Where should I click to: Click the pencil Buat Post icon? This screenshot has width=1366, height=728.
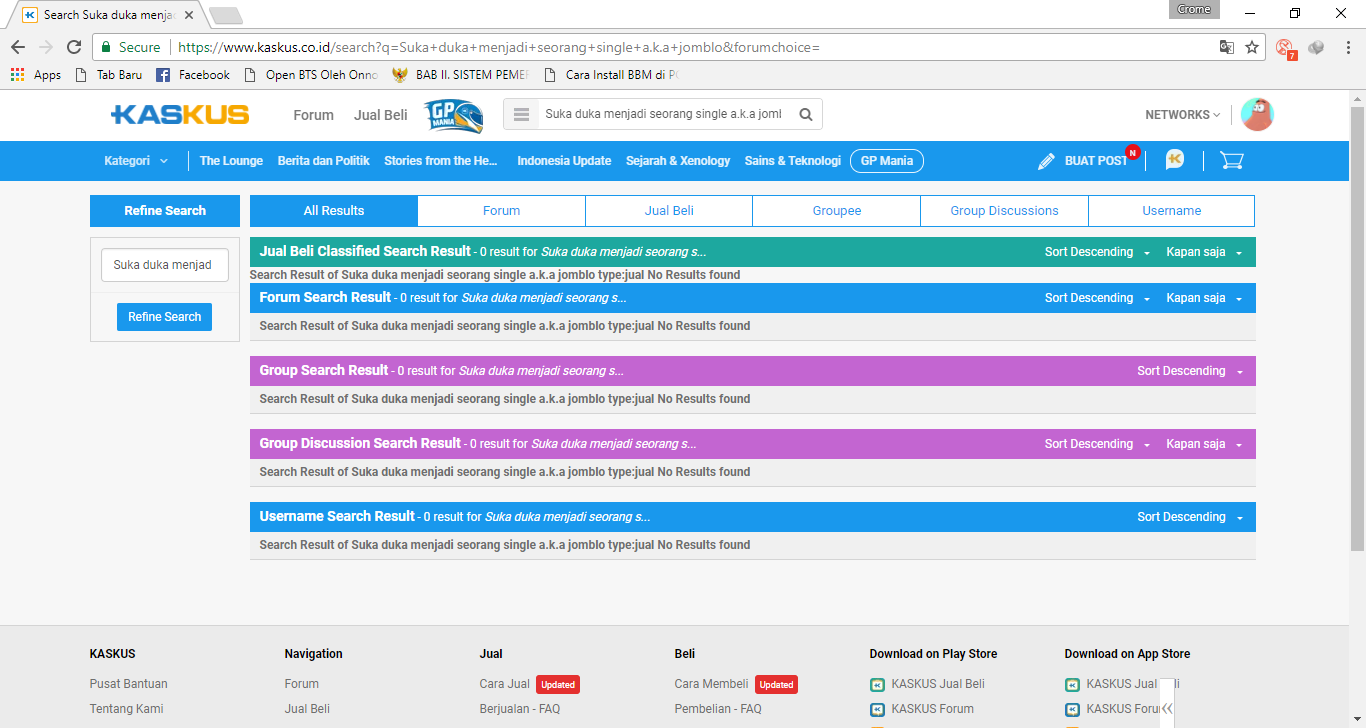tap(1046, 161)
